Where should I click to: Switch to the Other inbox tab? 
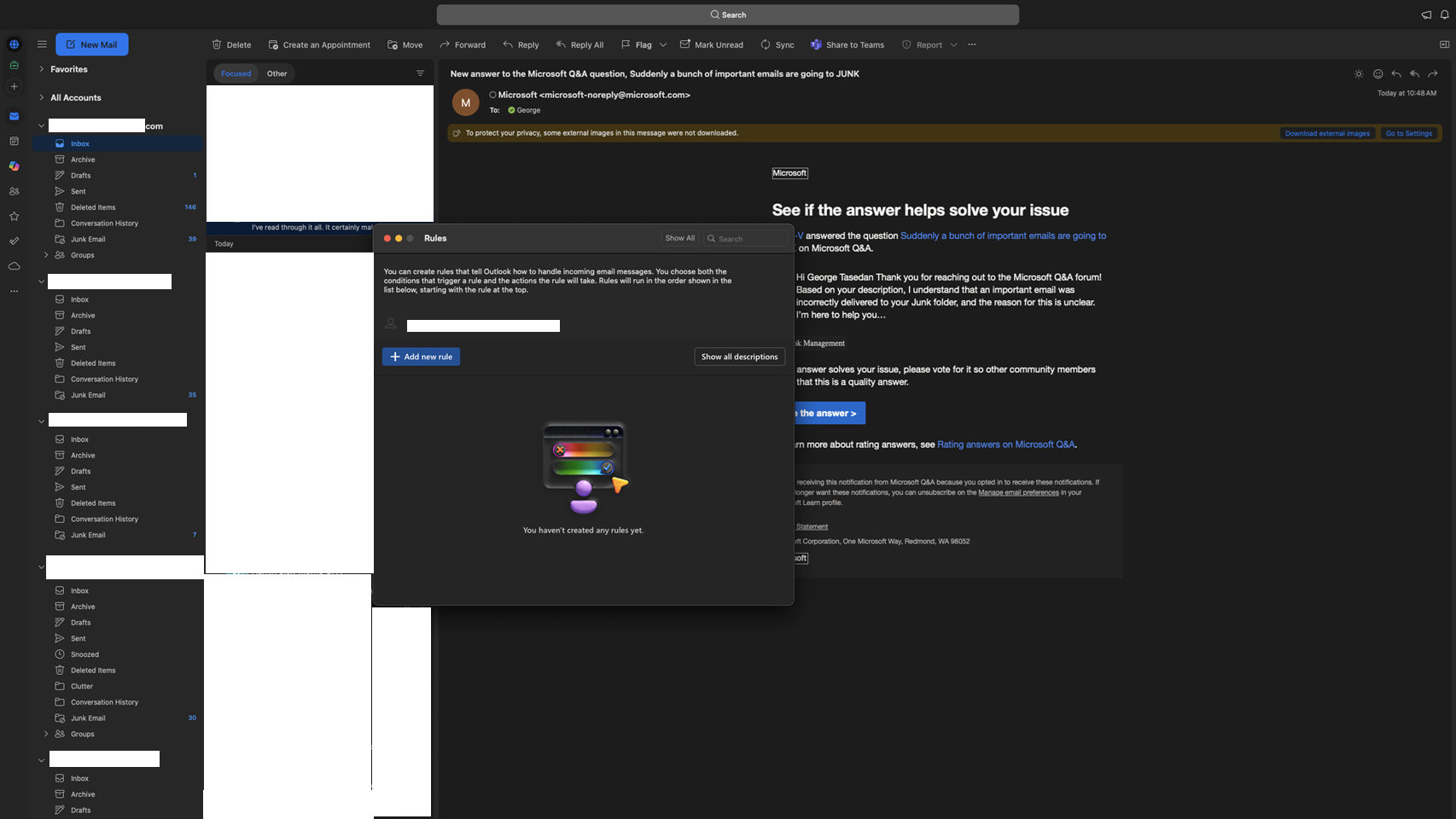277,73
